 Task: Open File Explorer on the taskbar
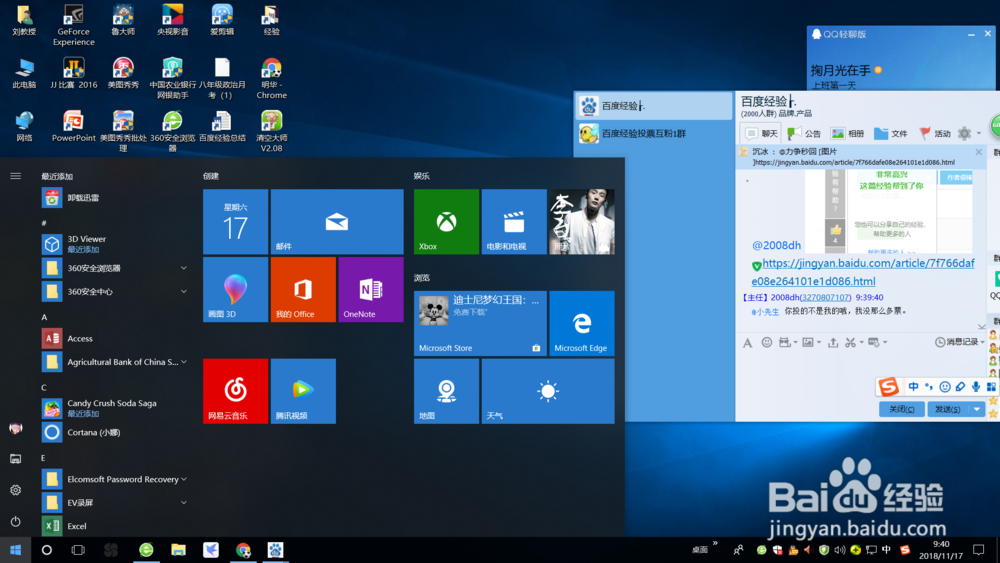(x=179, y=550)
